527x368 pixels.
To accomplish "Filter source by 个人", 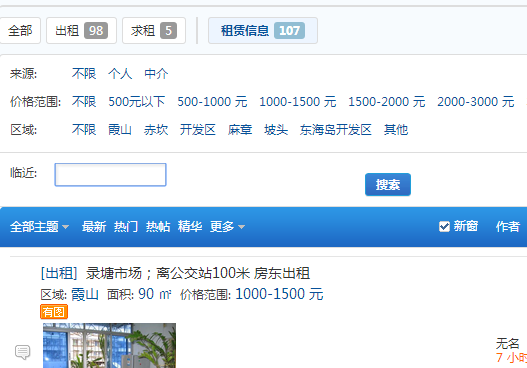I will [120, 74].
